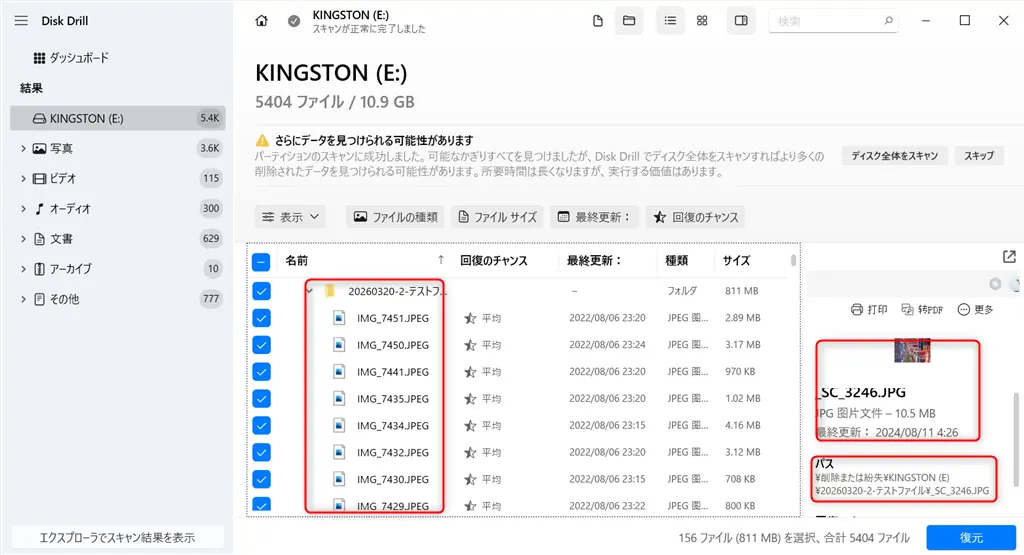Uncheck IMG_7432.JPEG checkbox
Image resolution: width=1024 pixels, height=555 pixels.
pyautogui.click(x=261, y=452)
